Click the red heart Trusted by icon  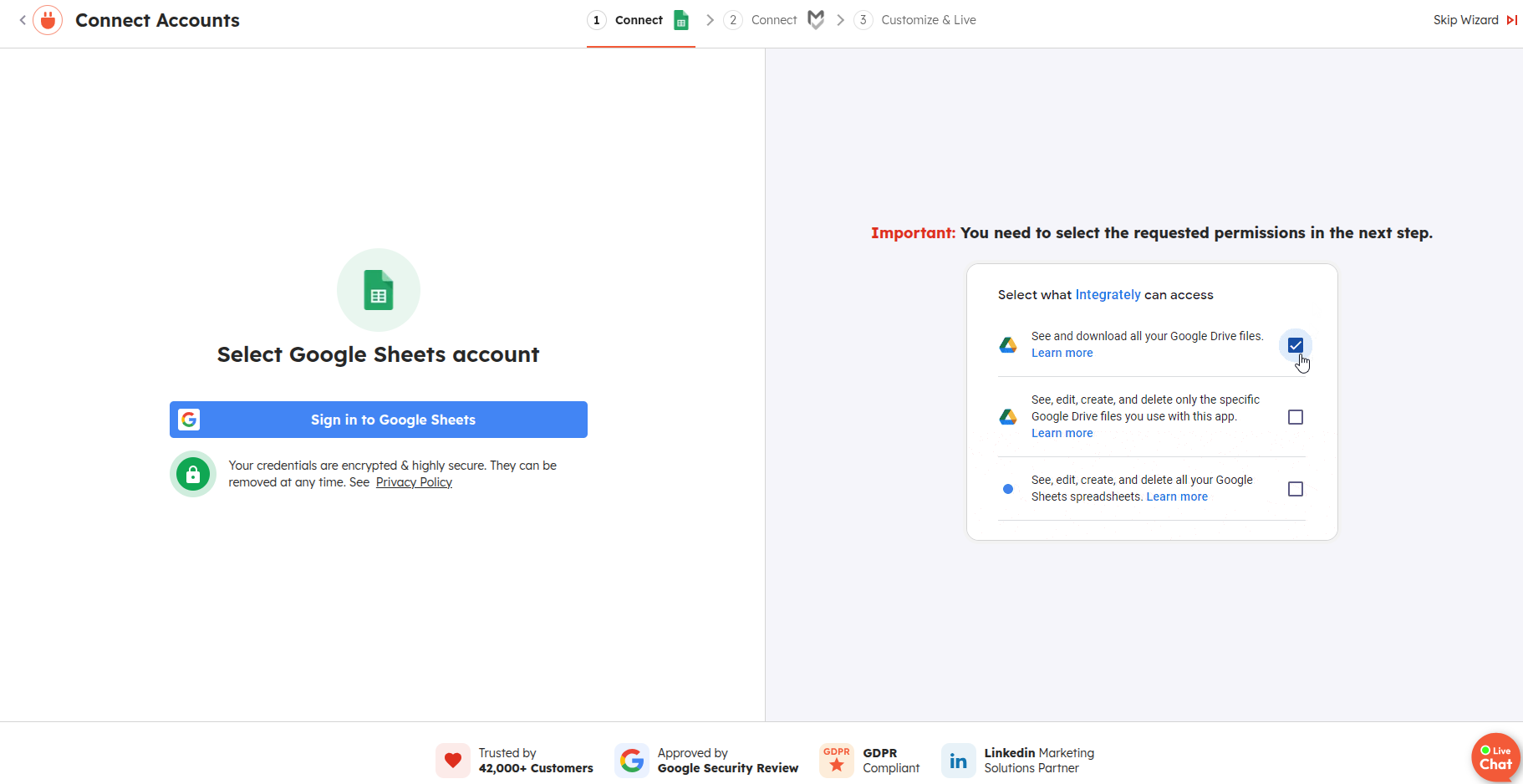453,761
